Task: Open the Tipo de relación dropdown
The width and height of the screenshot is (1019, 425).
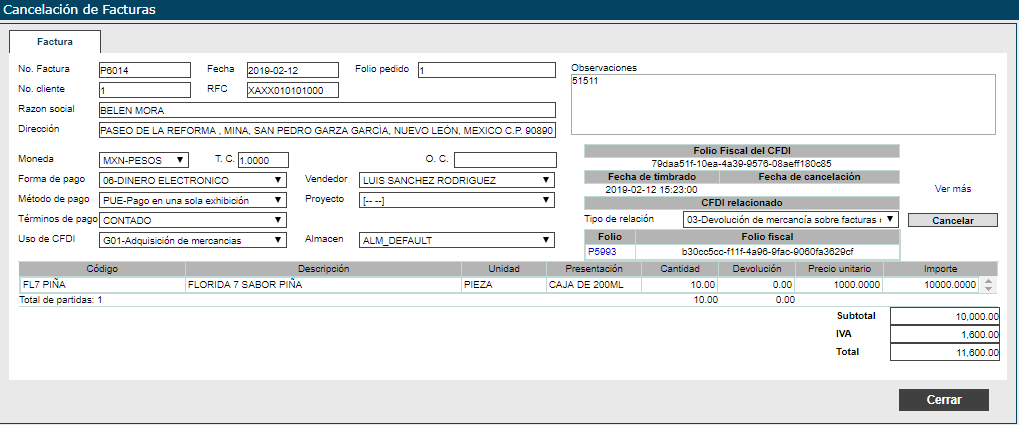Action: tap(790, 219)
